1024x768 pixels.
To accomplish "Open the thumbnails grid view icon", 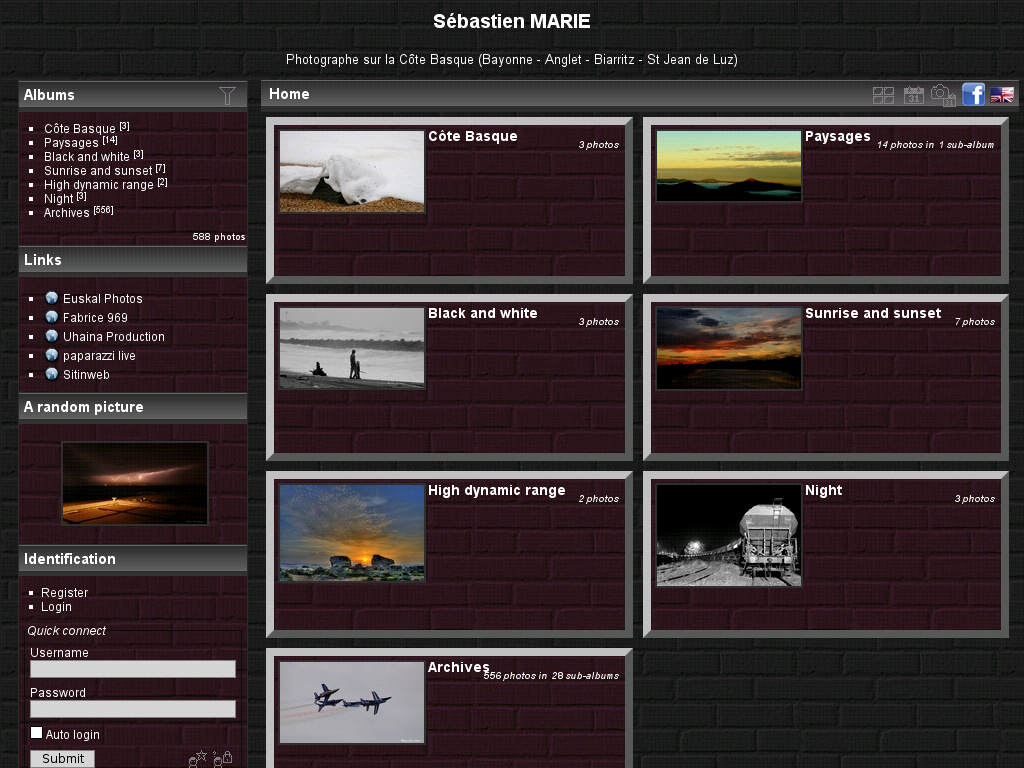I will [883, 95].
